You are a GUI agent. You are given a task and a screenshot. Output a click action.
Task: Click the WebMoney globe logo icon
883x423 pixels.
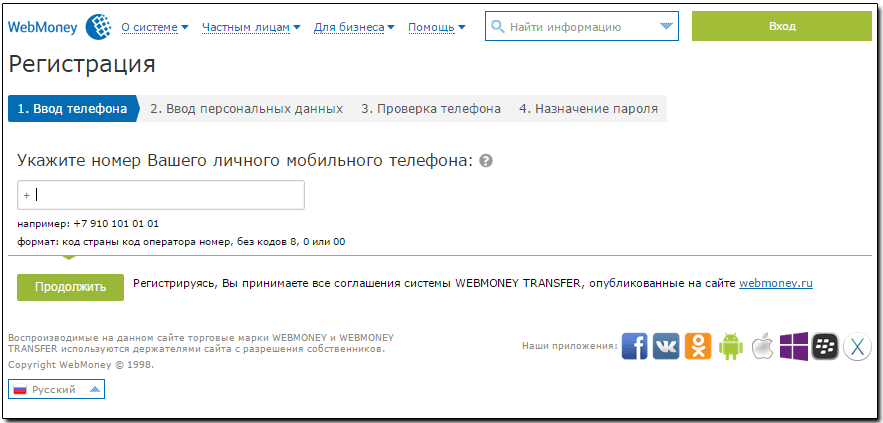point(100,27)
